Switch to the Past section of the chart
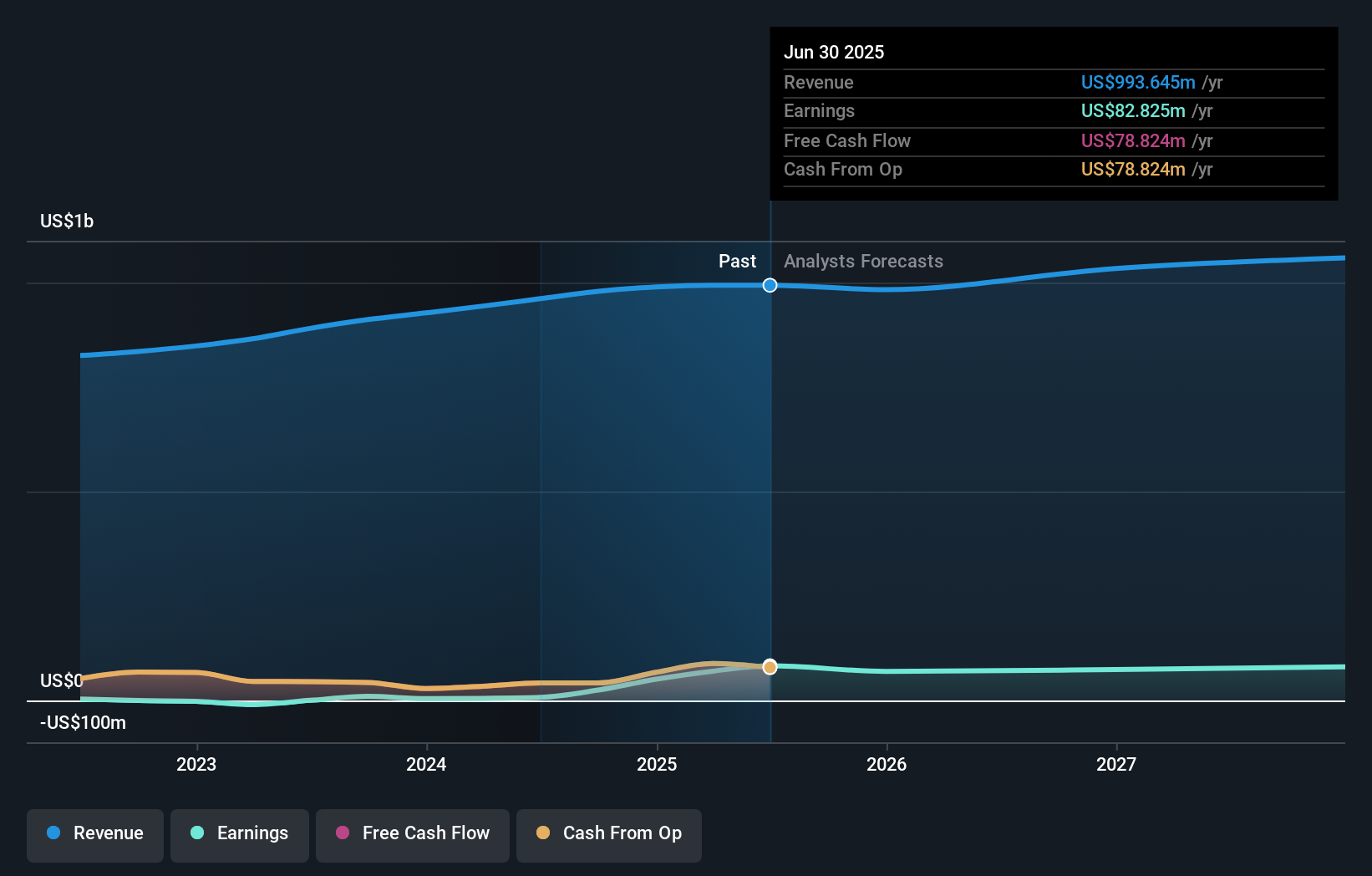 click(737, 261)
